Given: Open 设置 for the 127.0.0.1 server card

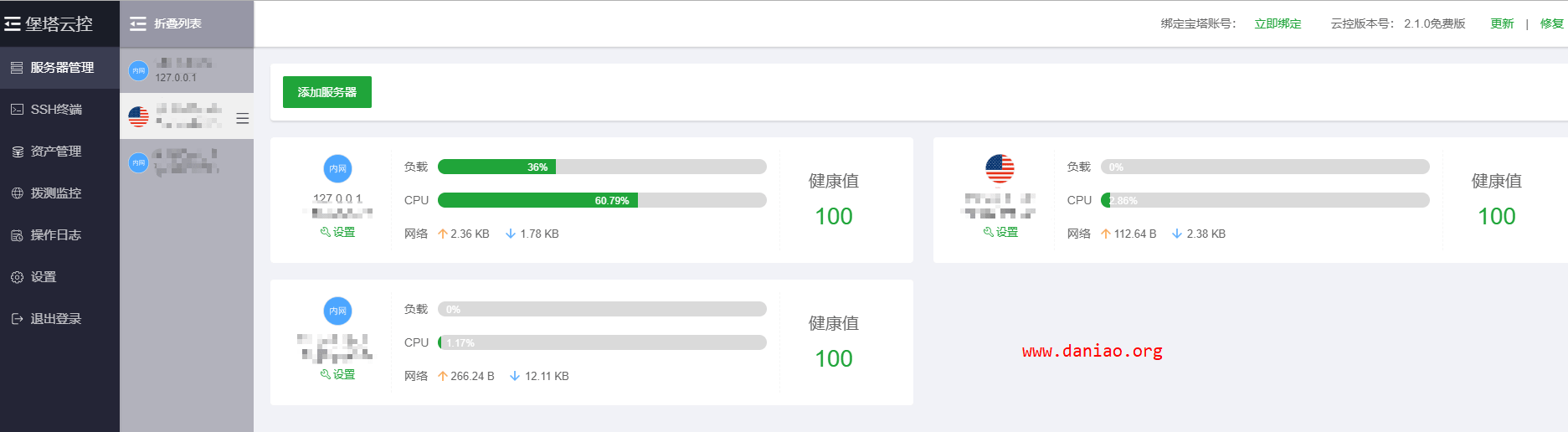Looking at the screenshot, I should click(x=337, y=232).
